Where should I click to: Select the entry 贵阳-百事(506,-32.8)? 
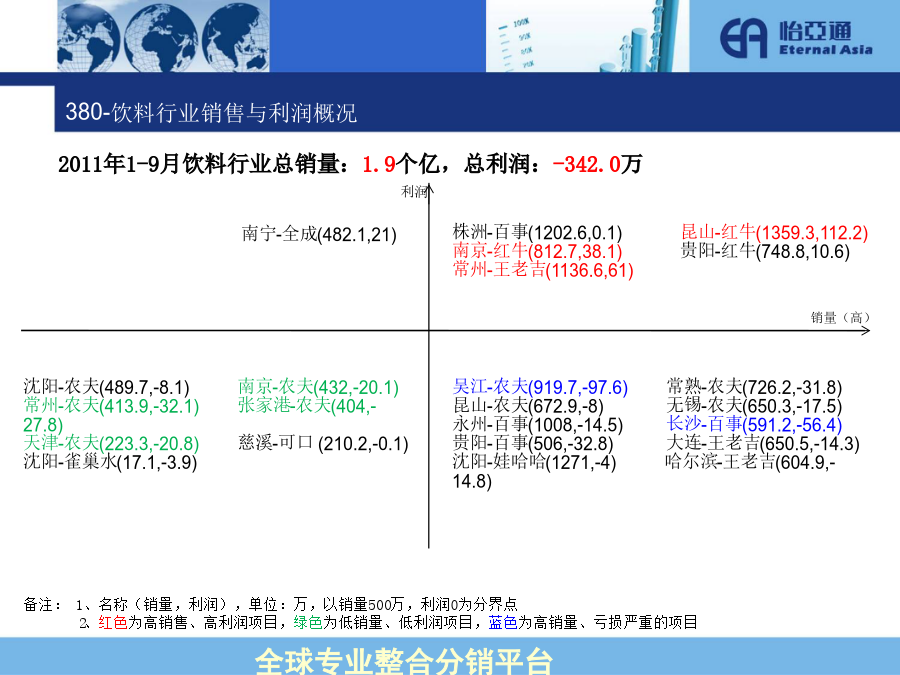[x=533, y=443]
